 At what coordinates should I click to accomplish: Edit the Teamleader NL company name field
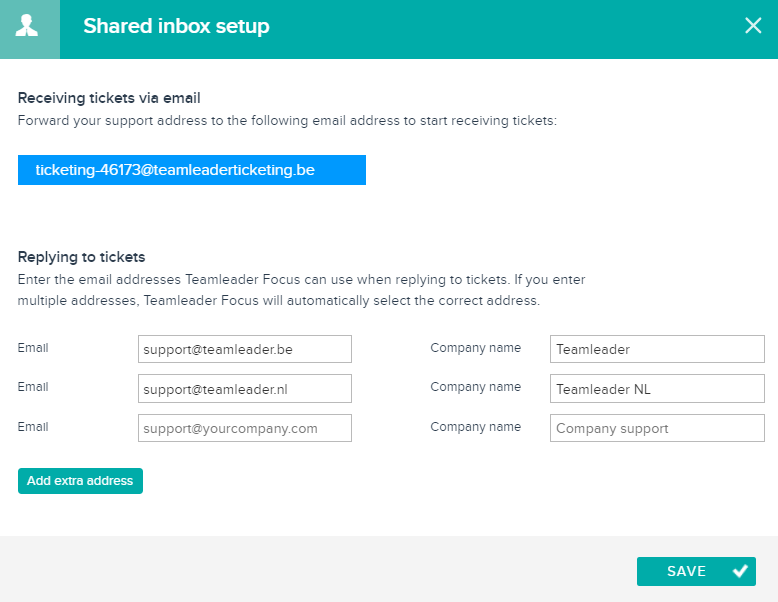click(x=657, y=389)
